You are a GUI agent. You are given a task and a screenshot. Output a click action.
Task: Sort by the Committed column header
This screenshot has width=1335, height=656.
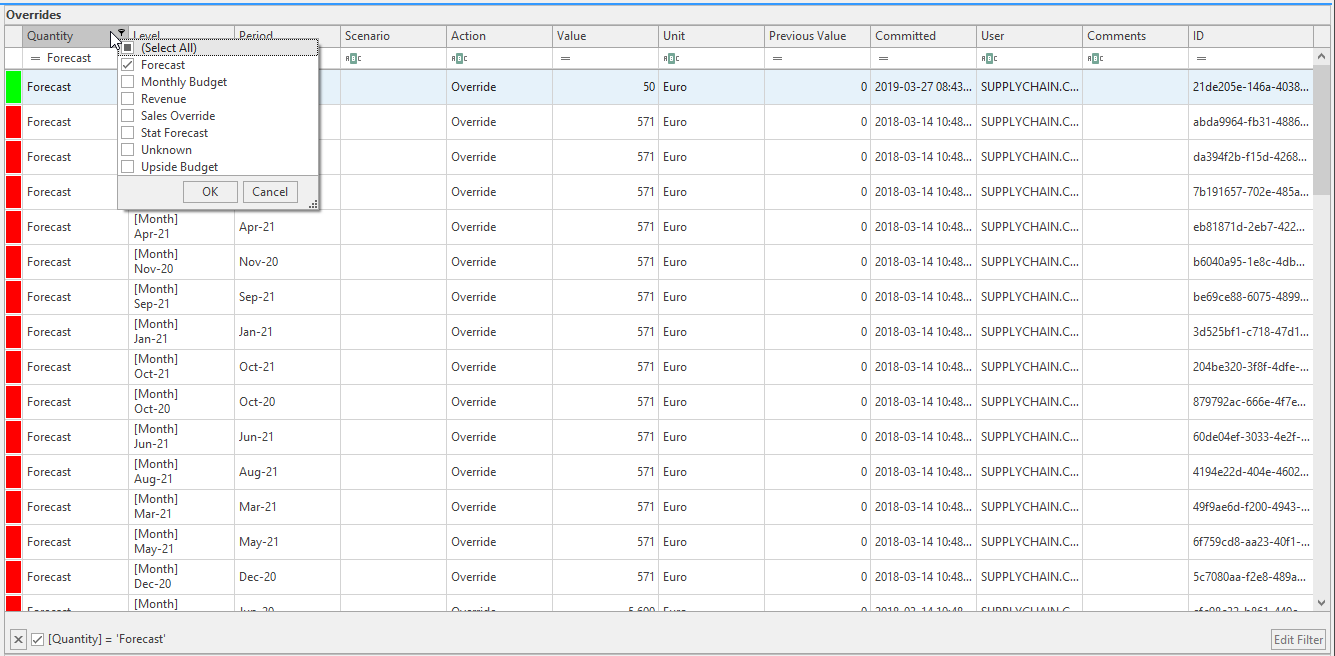point(923,36)
